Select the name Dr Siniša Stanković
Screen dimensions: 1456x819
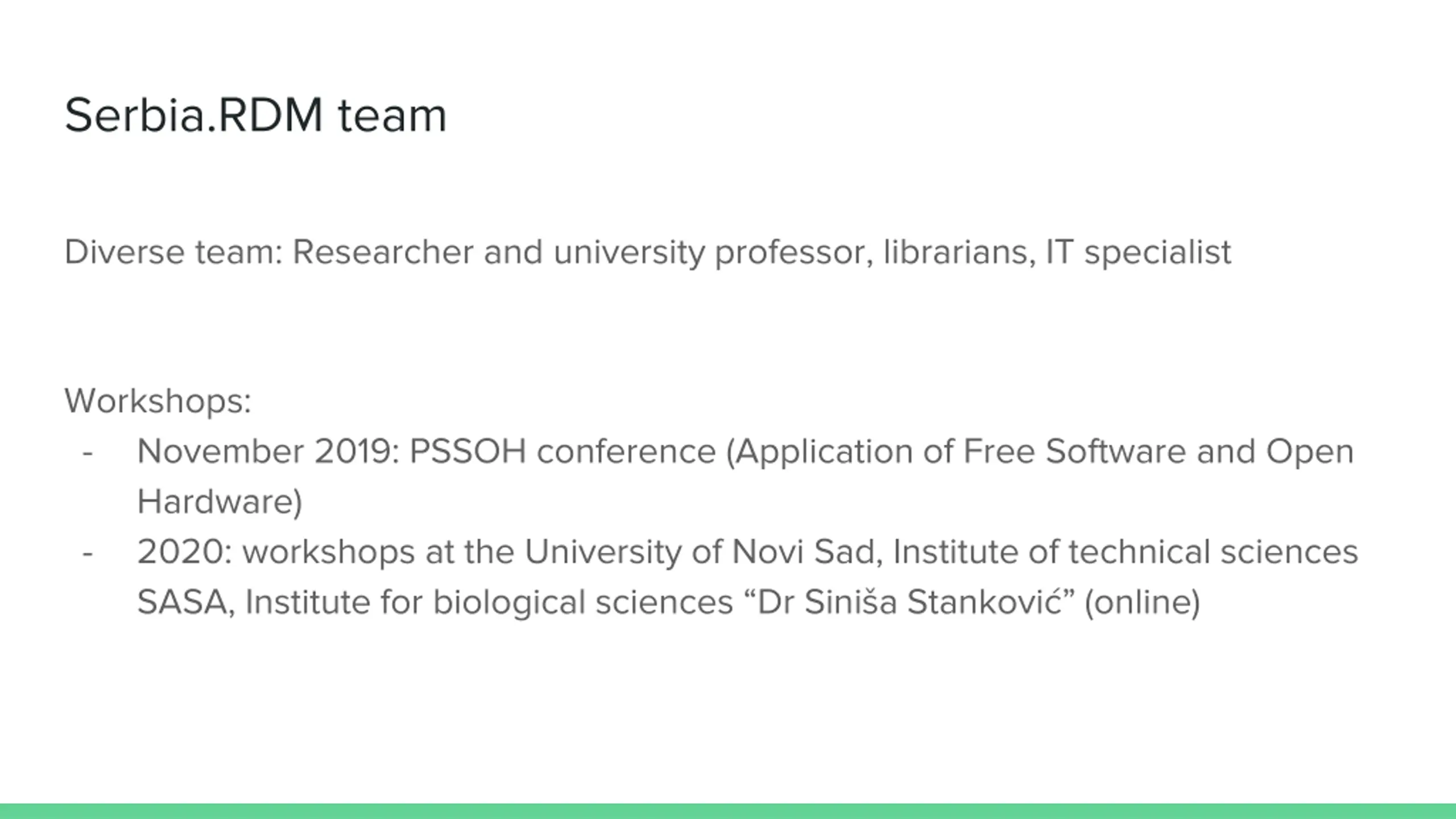(x=910, y=602)
